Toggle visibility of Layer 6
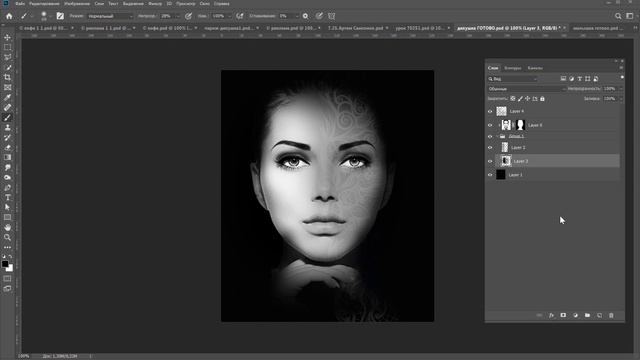This screenshot has height=360, width=640. (x=490, y=125)
